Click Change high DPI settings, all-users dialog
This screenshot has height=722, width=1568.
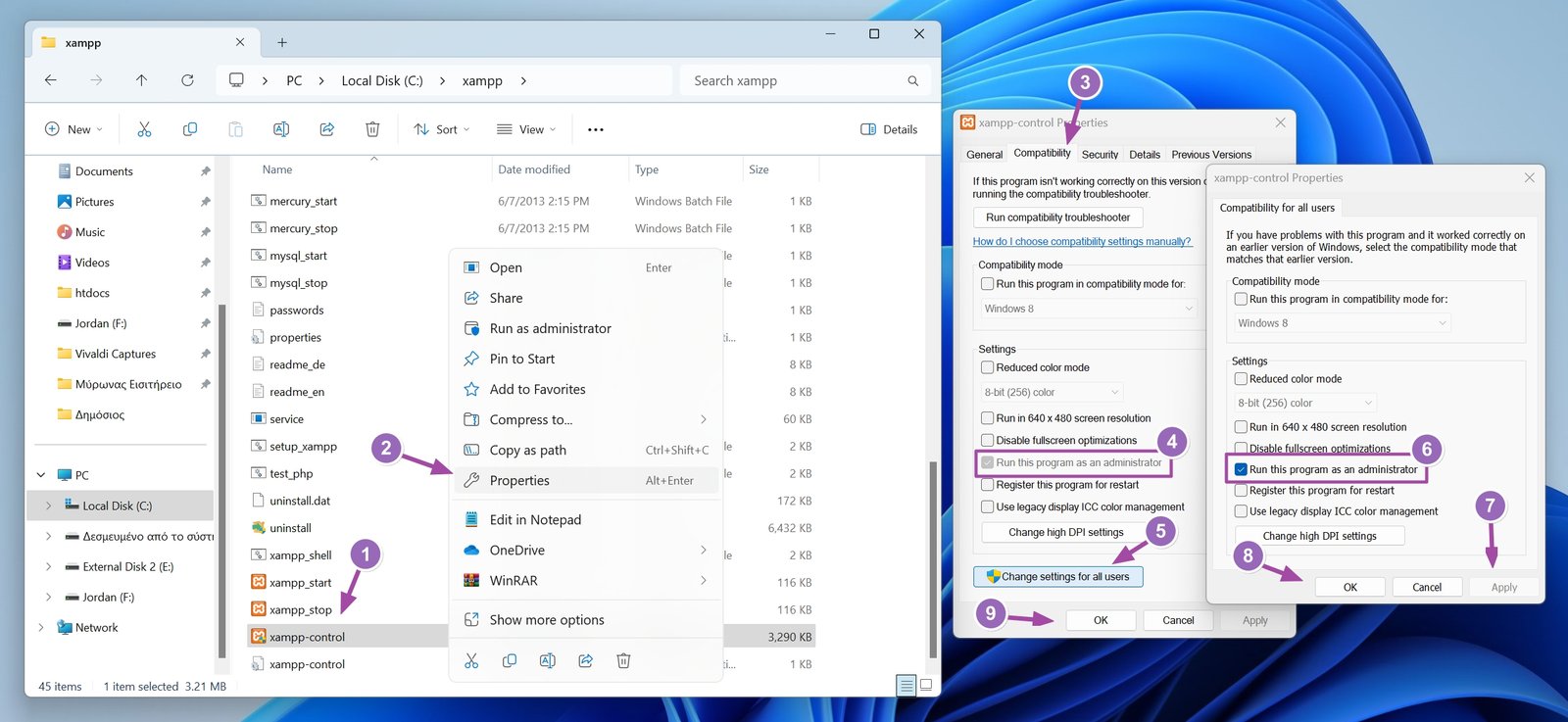[x=1320, y=536]
